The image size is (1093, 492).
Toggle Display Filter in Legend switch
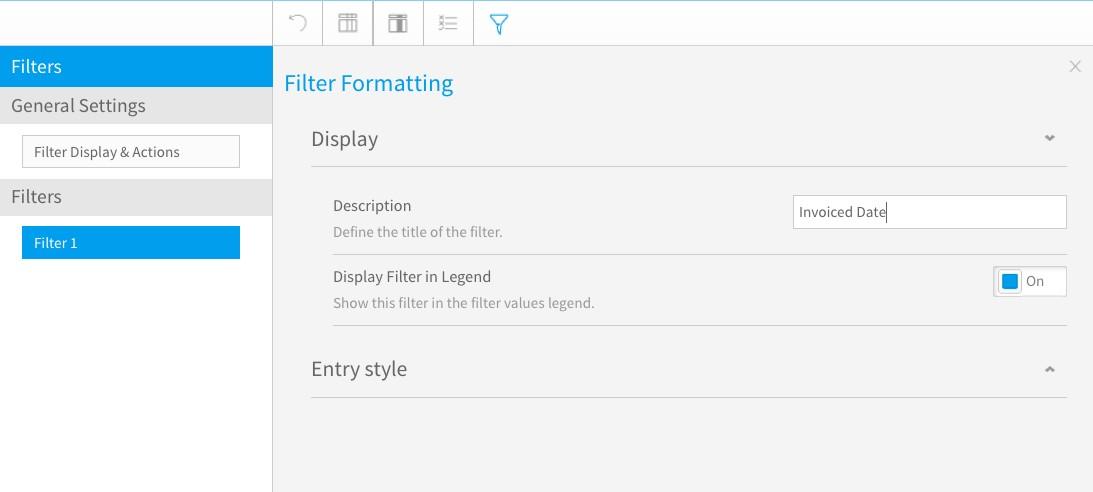coord(1030,282)
